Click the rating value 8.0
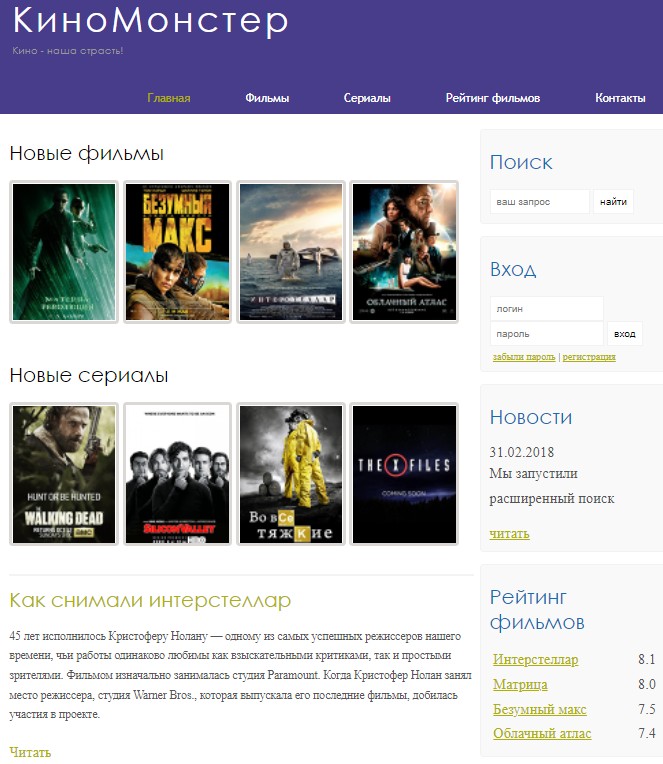Image resolution: width=663 pixels, height=764 pixels. (x=647, y=684)
